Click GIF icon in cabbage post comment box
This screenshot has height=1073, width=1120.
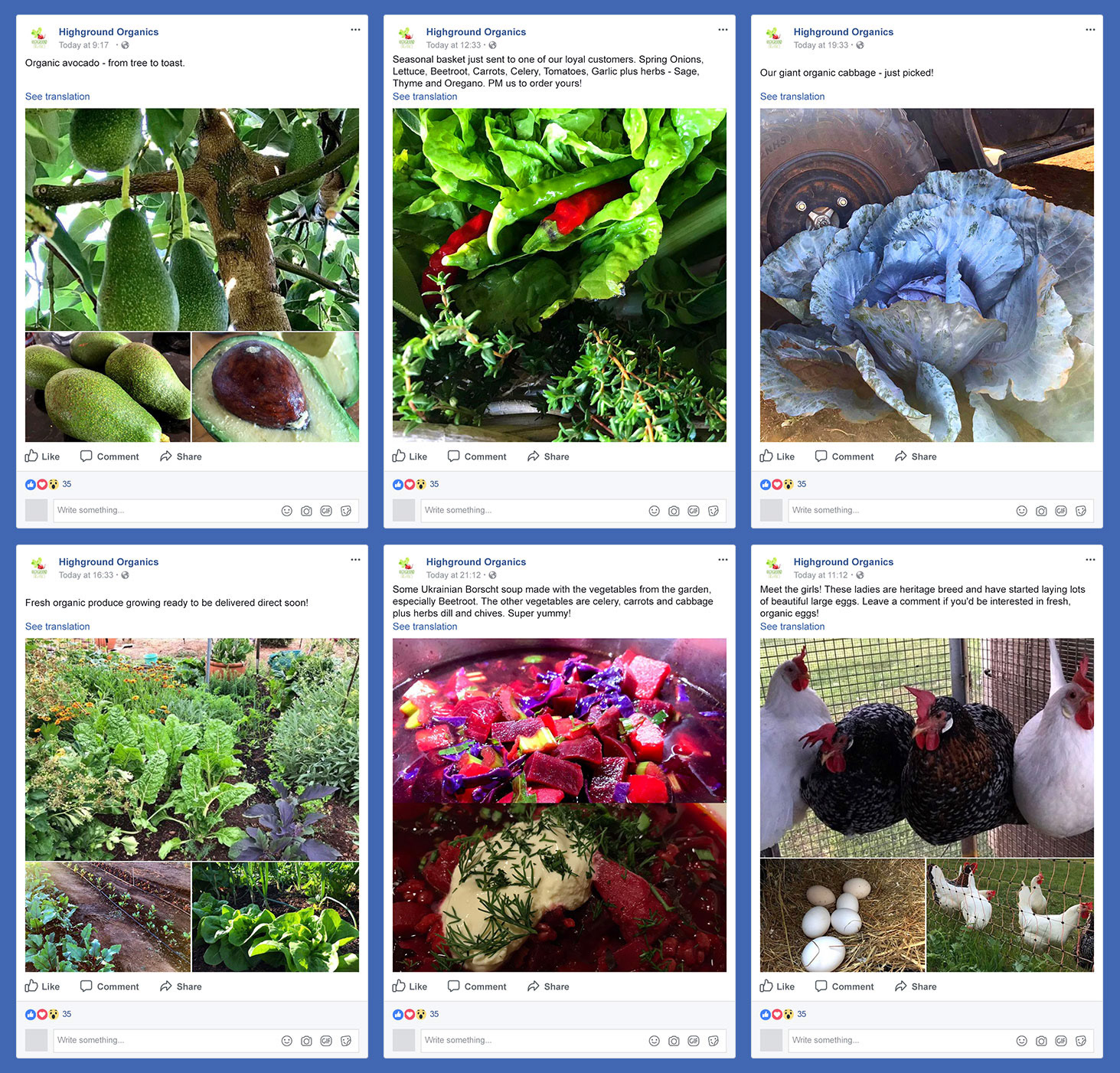1061,511
